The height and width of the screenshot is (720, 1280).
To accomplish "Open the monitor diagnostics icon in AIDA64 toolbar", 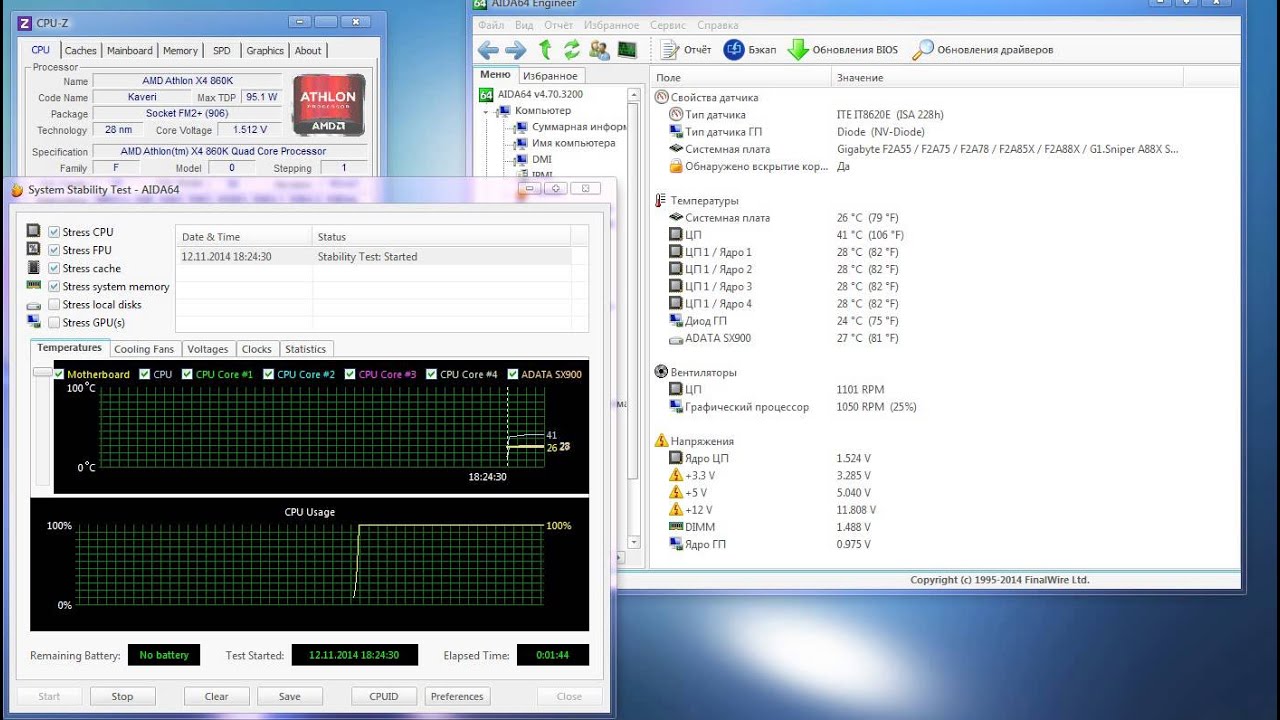I will pos(627,50).
